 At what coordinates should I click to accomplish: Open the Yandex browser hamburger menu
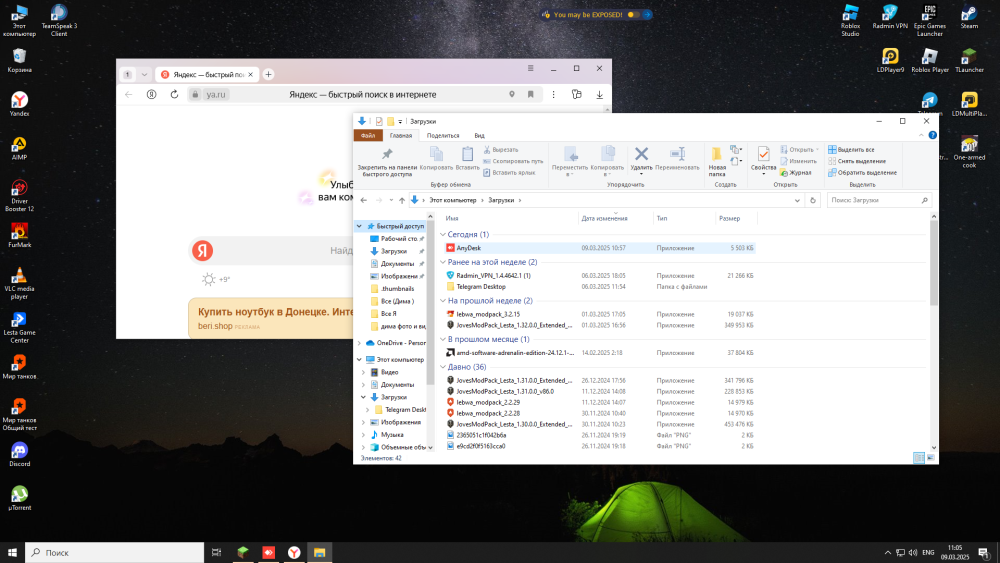[x=530, y=68]
